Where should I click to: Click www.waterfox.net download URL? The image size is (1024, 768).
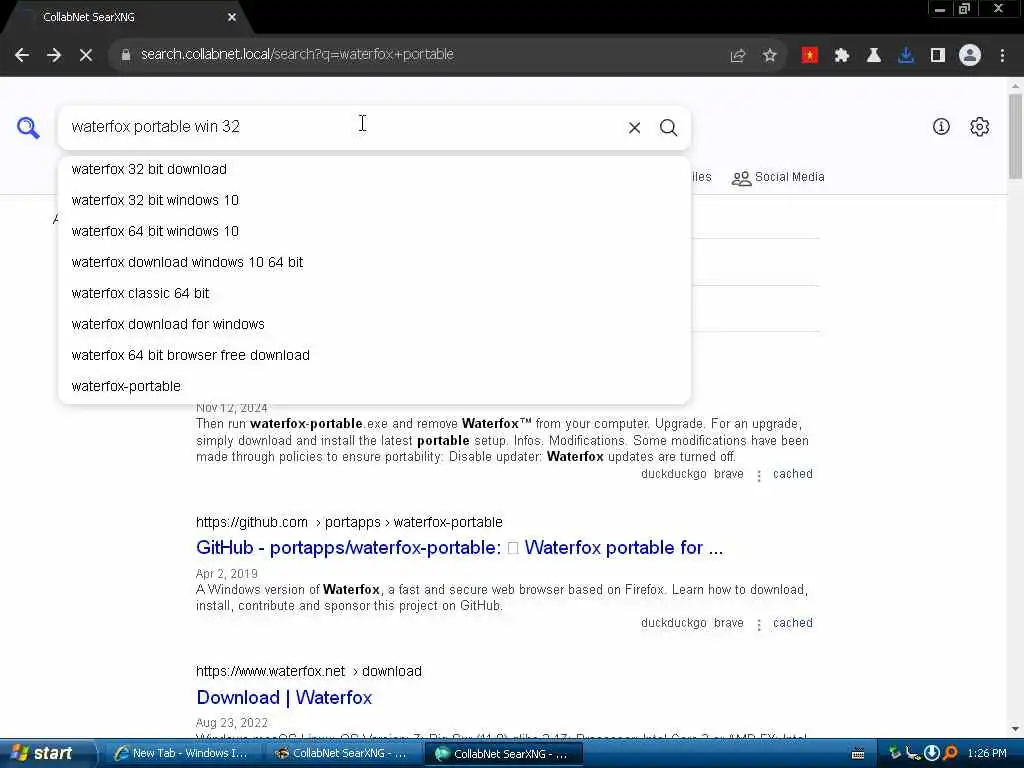coord(309,671)
